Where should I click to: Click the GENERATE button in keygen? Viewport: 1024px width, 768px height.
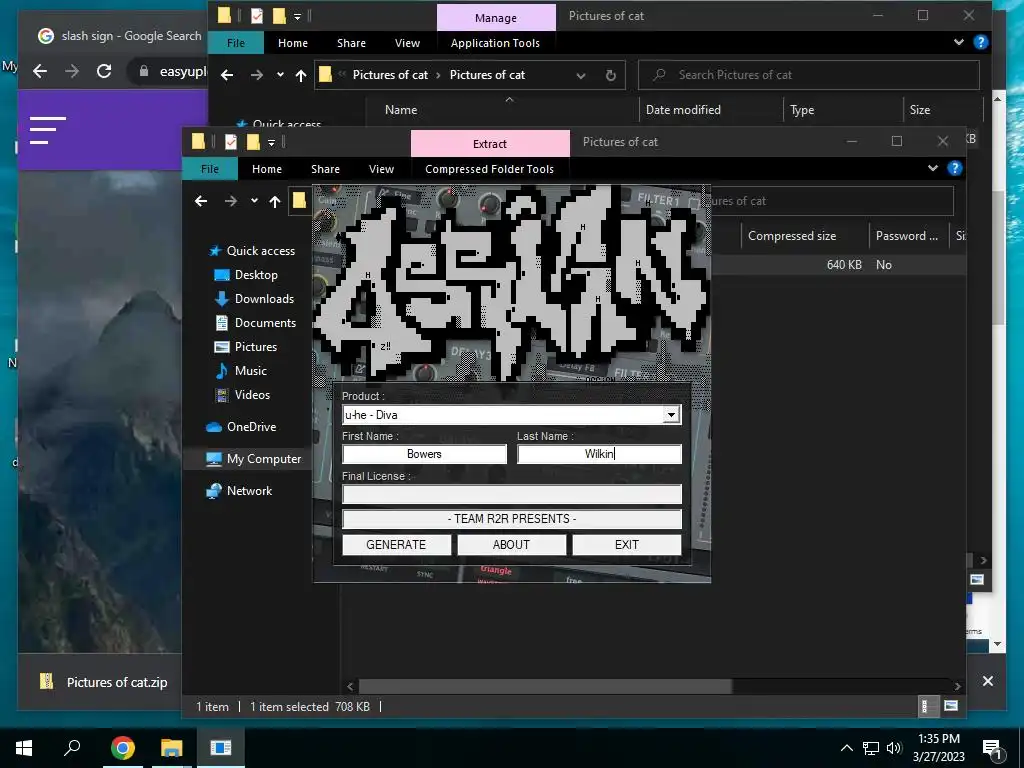(x=396, y=545)
